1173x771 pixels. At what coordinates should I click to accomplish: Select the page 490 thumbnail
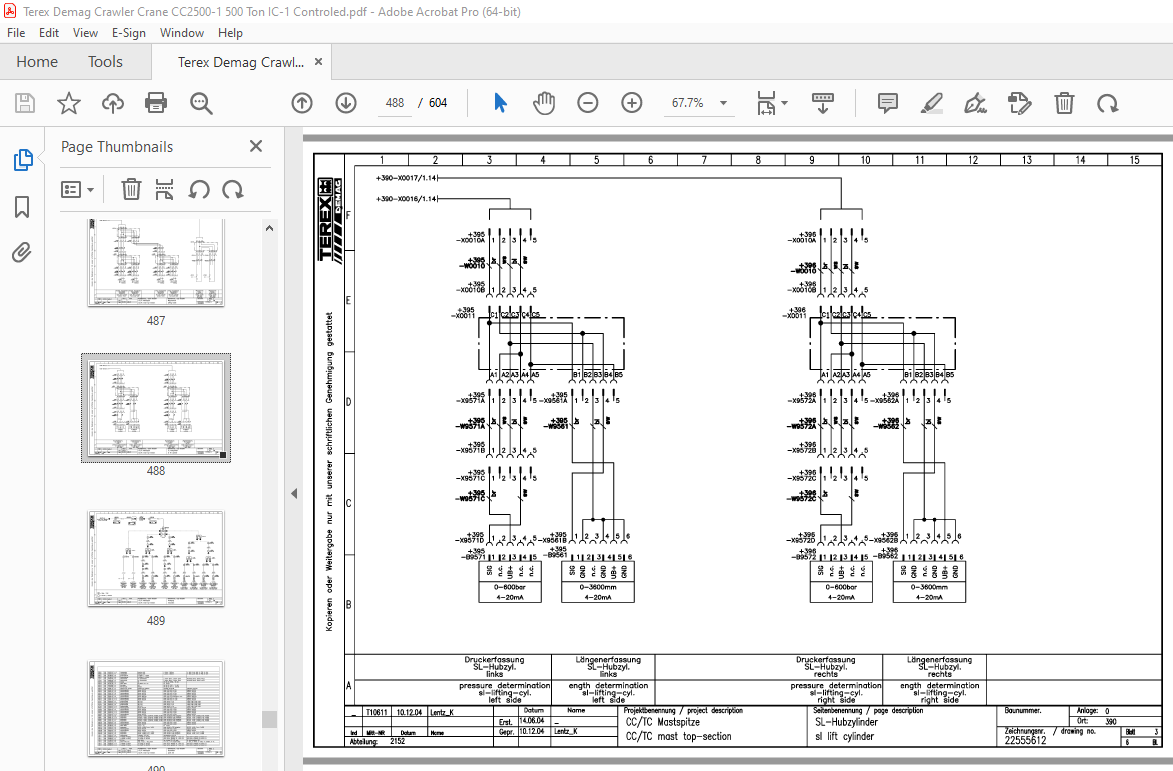coord(156,709)
